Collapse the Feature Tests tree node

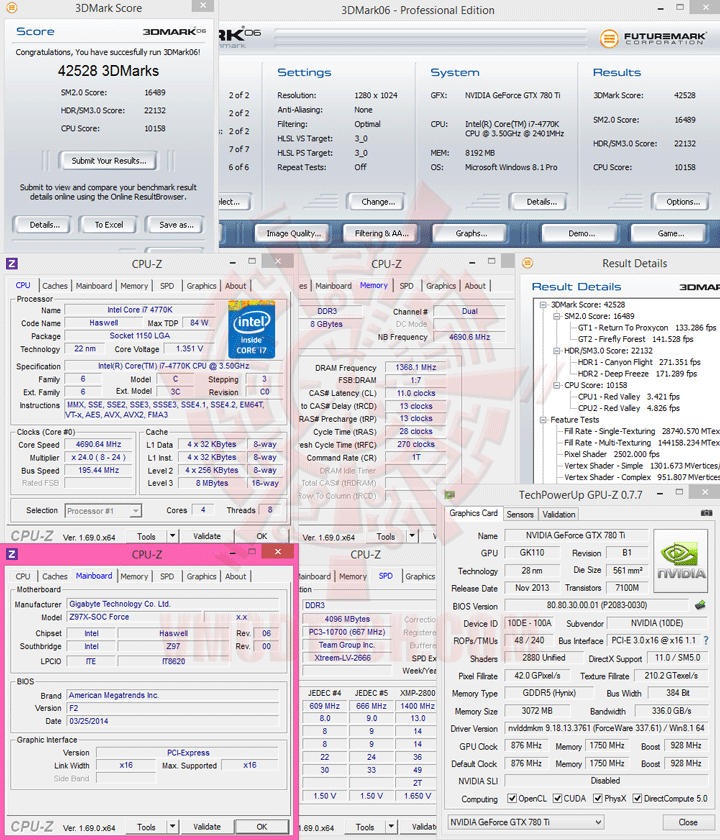click(x=543, y=420)
